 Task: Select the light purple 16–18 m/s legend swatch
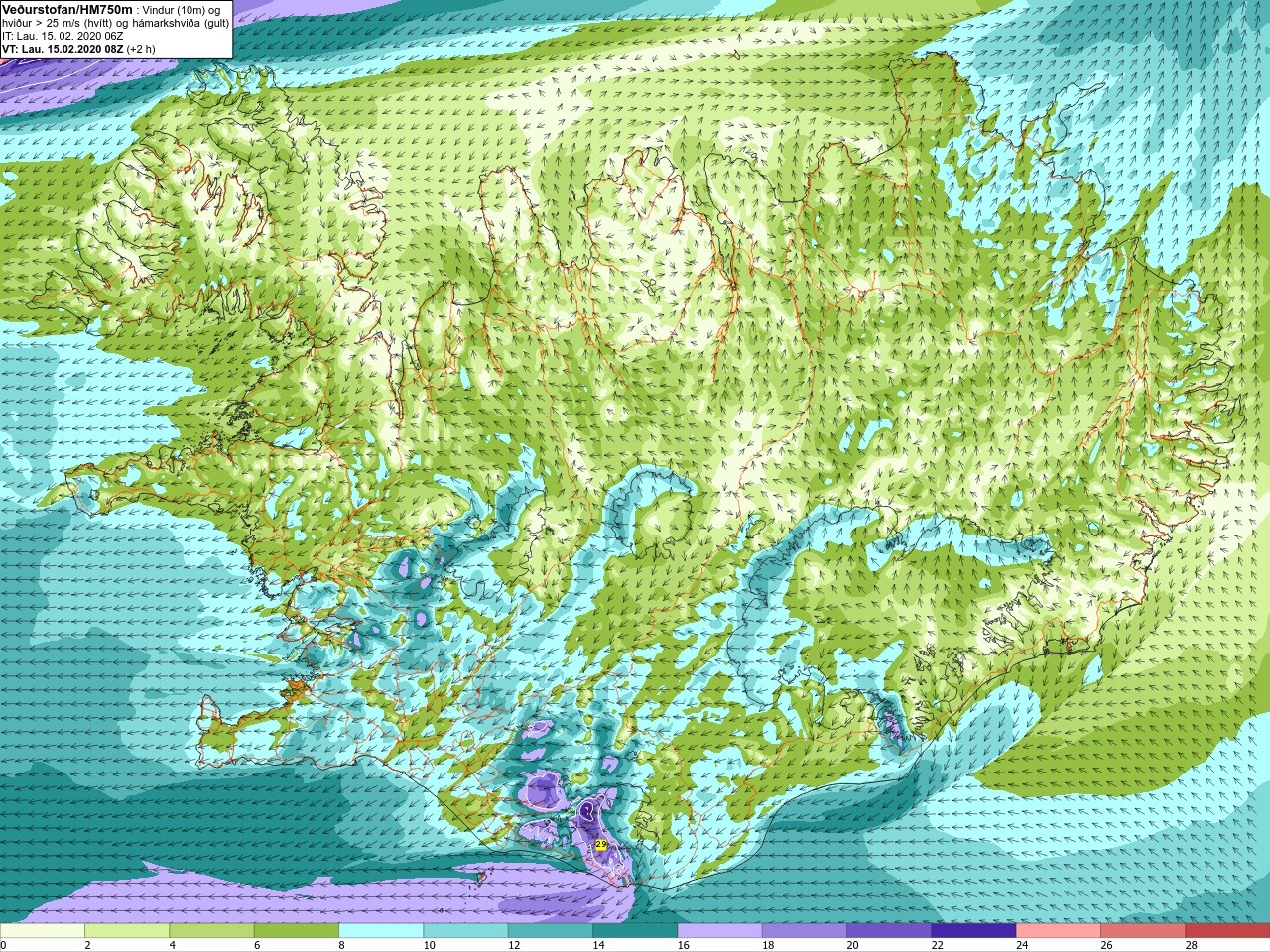point(719,931)
